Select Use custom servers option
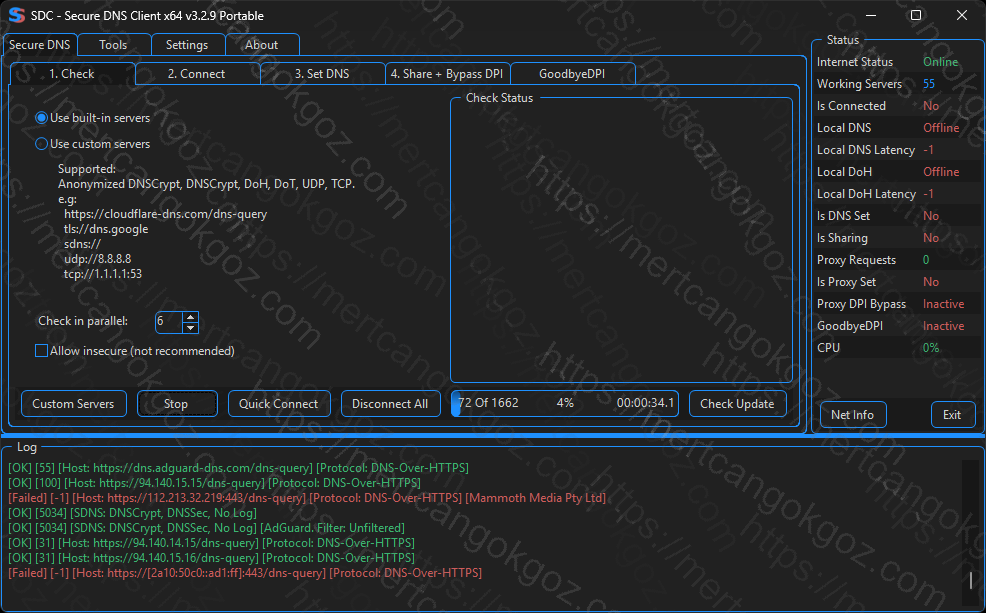Image resolution: width=986 pixels, height=613 pixels. pos(42,144)
